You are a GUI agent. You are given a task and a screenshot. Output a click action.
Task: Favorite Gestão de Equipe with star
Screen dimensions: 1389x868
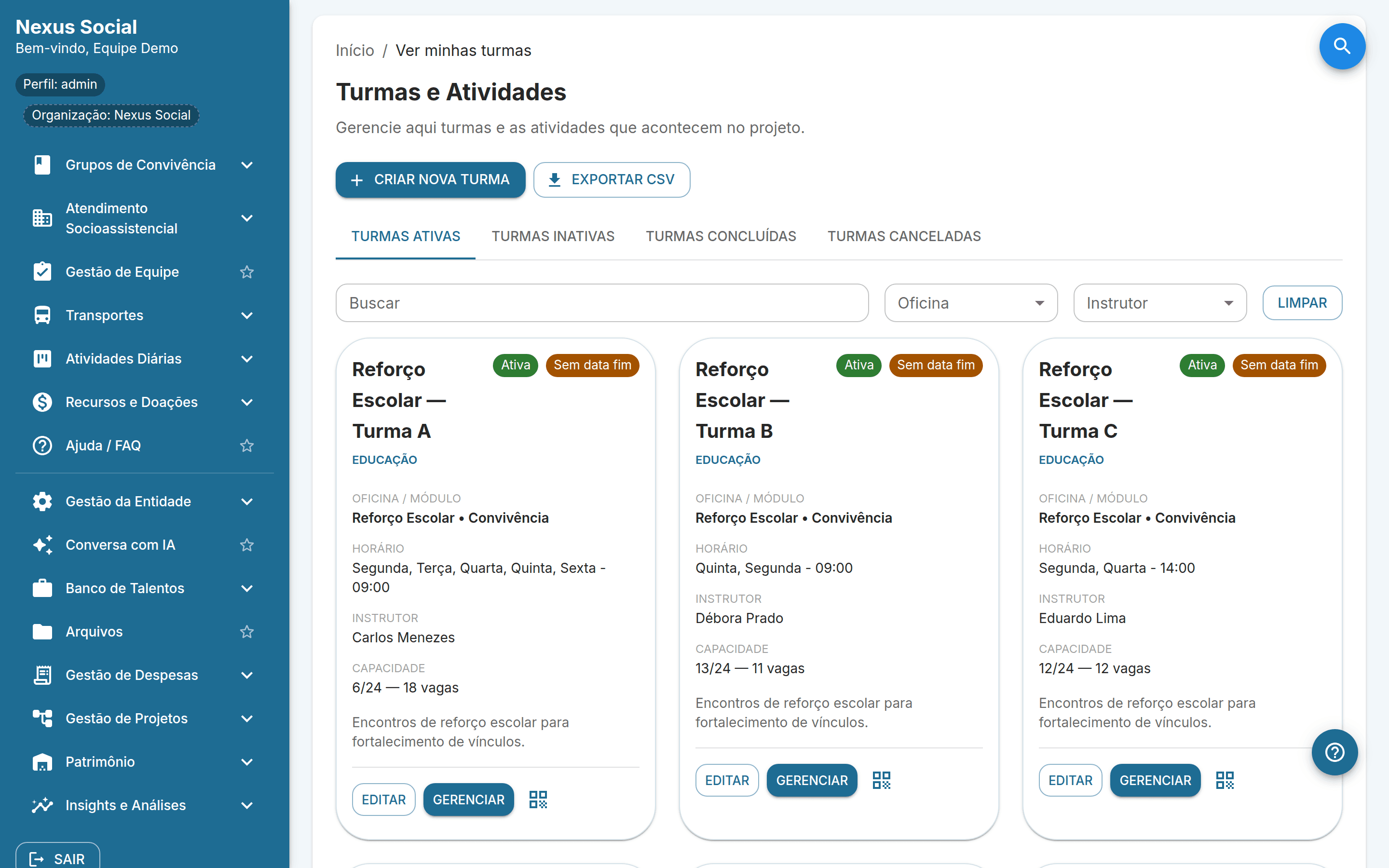pyautogui.click(x=247, y=271)
